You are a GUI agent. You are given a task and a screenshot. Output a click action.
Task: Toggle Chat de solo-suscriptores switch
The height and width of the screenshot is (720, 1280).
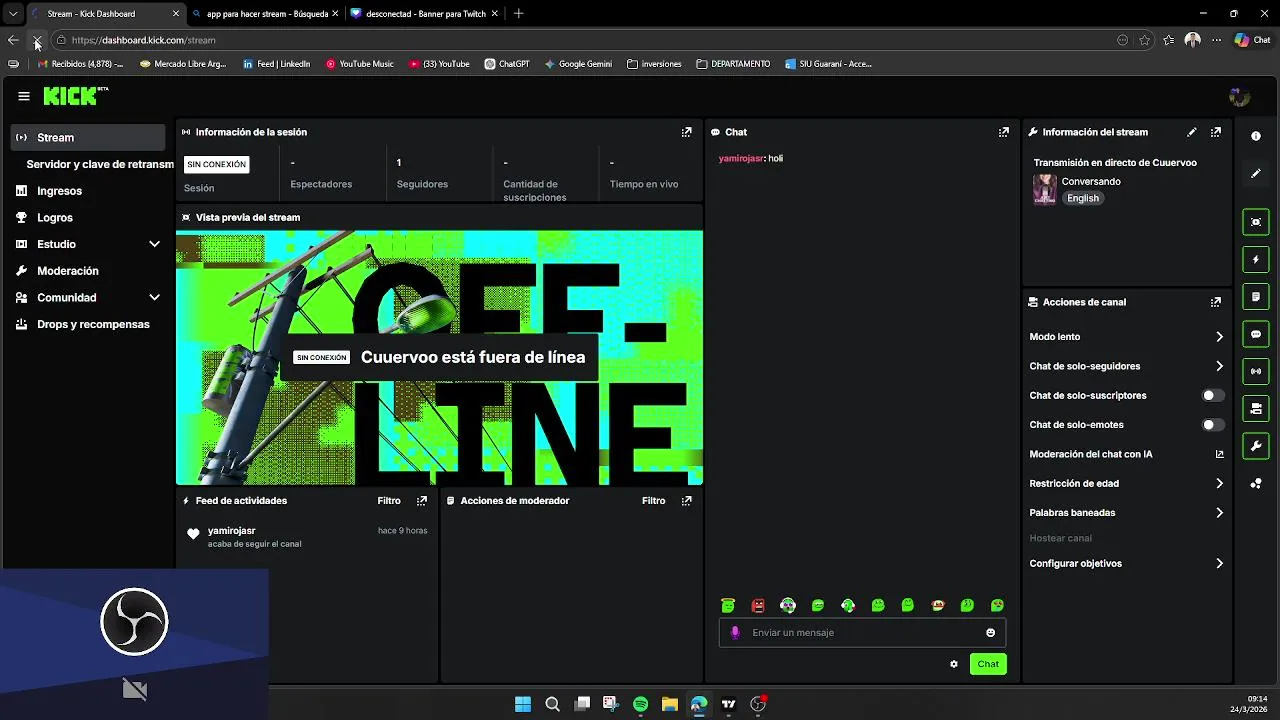1213,396
